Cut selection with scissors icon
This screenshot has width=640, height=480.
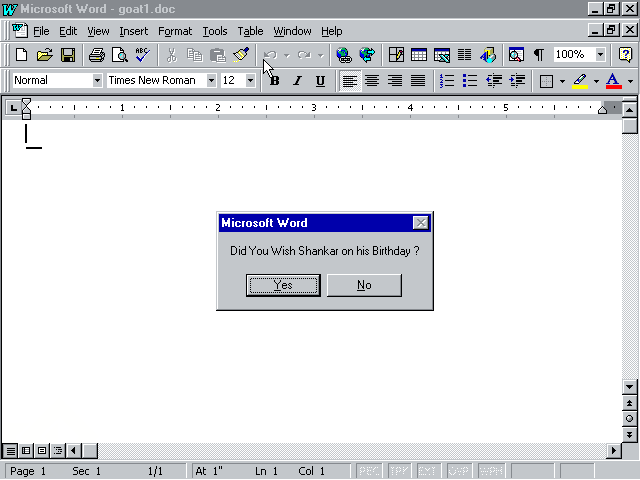click(x=172, y=55)
